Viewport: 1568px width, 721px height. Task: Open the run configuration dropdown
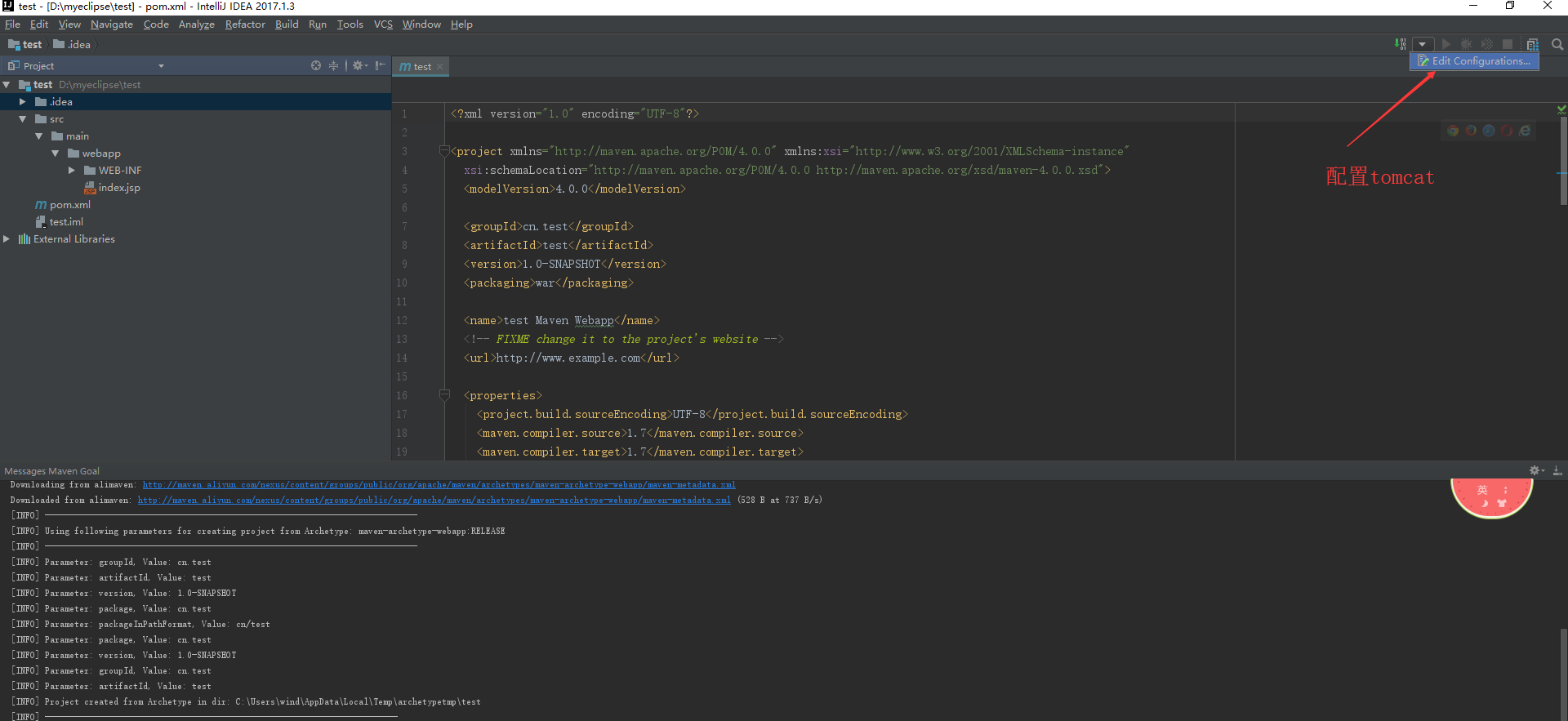pyautogui.click(x=1423, y=44)
